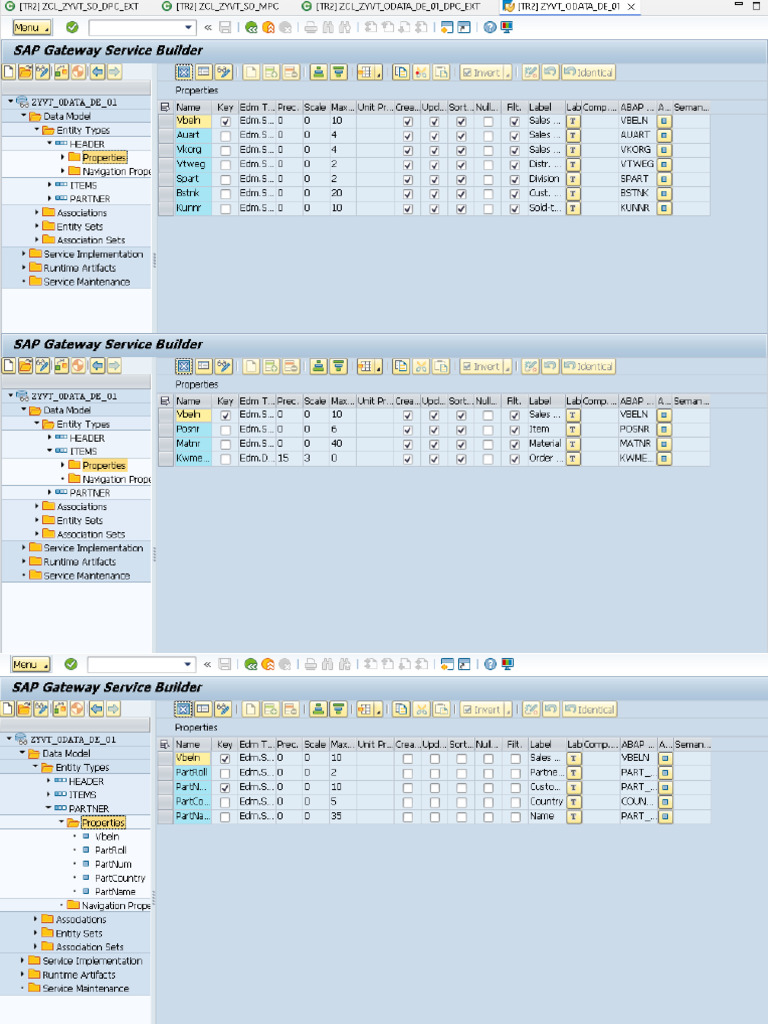
Task: Click Open Project icon in ITEMS properties view
Action: (x=25, y=366)
